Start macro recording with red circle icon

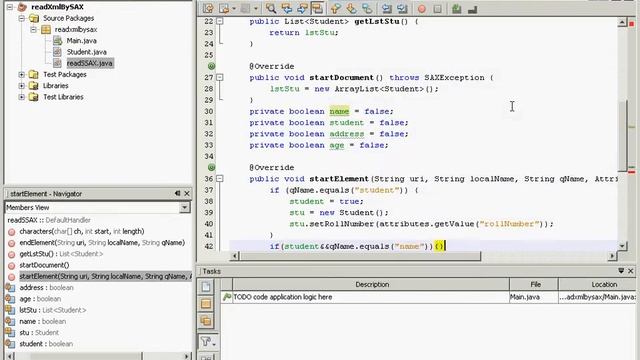(x=422, y=9)
